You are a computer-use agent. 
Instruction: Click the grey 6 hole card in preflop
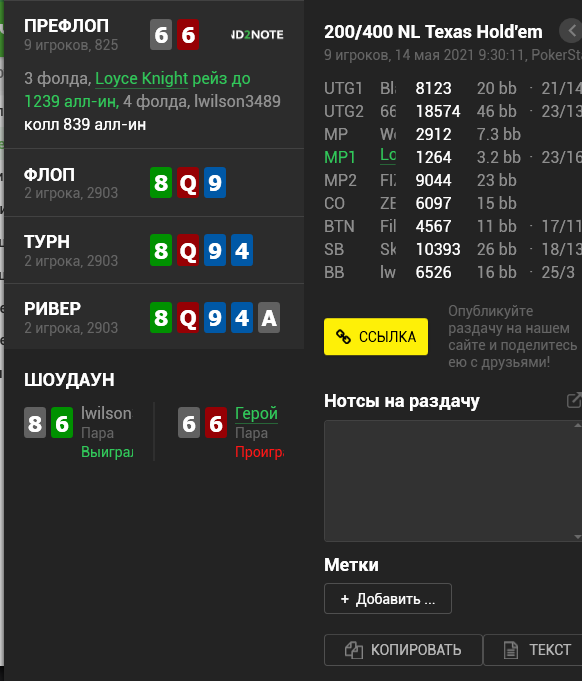click(161, 35)
